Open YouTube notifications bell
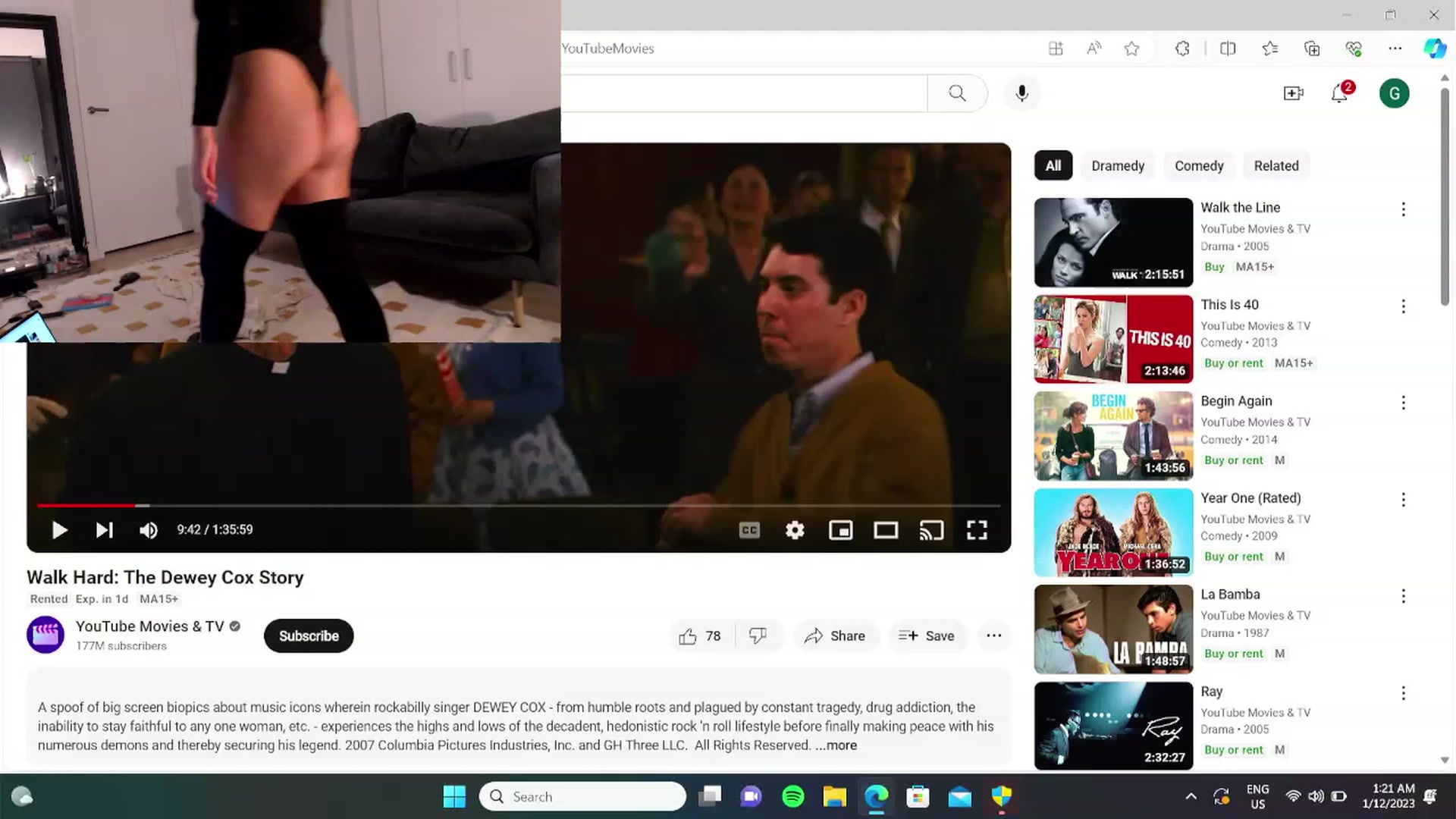This screenshot has width=1456, height=819. [1340, 93]
